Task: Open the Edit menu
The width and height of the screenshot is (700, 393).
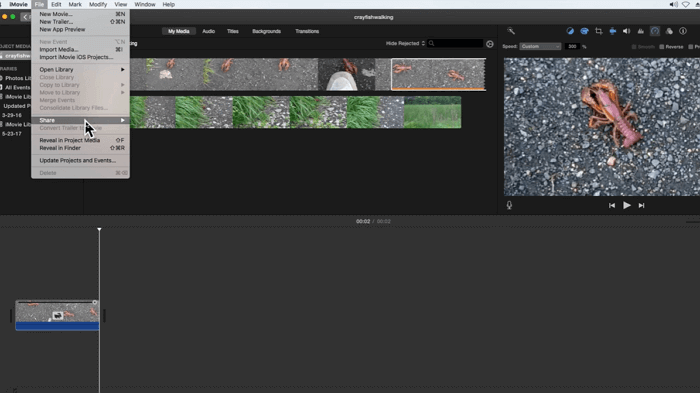Action: tap(56, 4)
